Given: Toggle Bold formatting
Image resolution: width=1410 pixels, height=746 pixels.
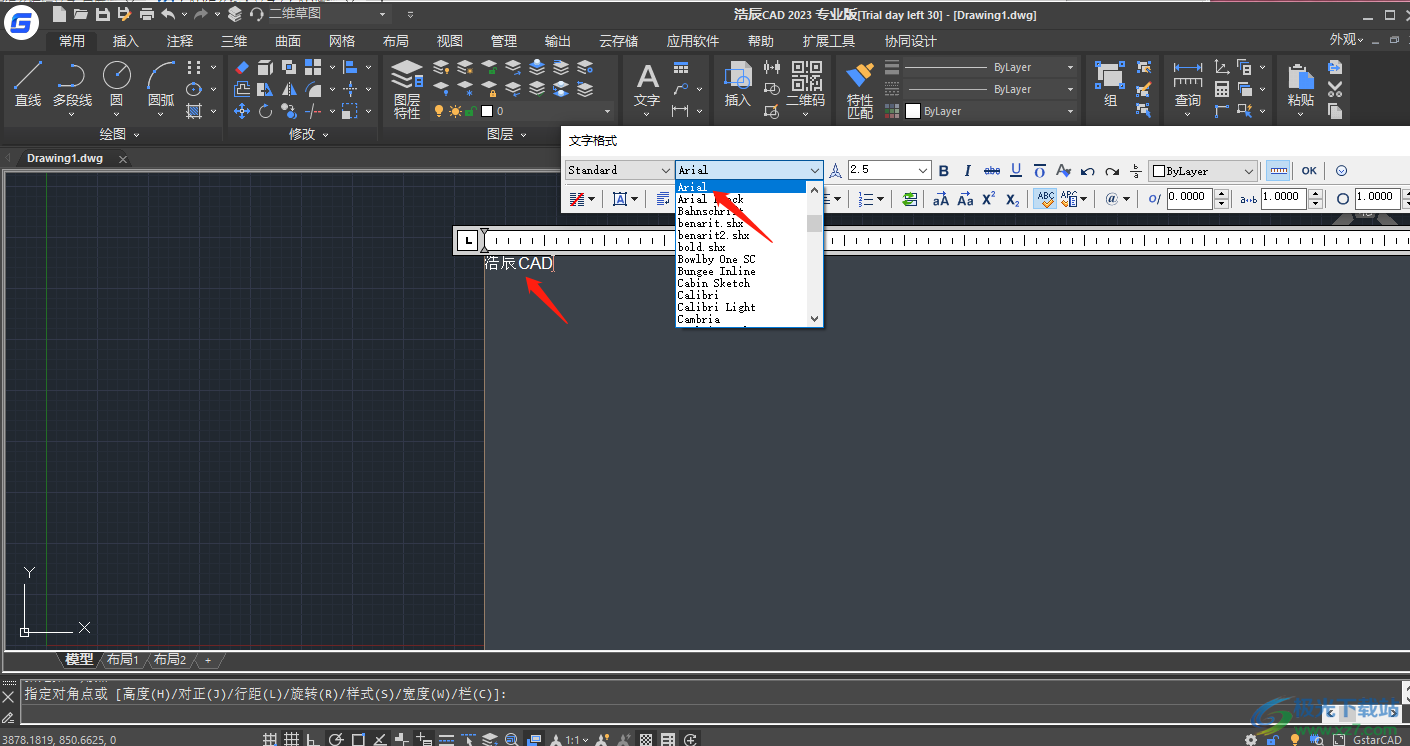Looking at the screenshot, I should pos(944,171).
